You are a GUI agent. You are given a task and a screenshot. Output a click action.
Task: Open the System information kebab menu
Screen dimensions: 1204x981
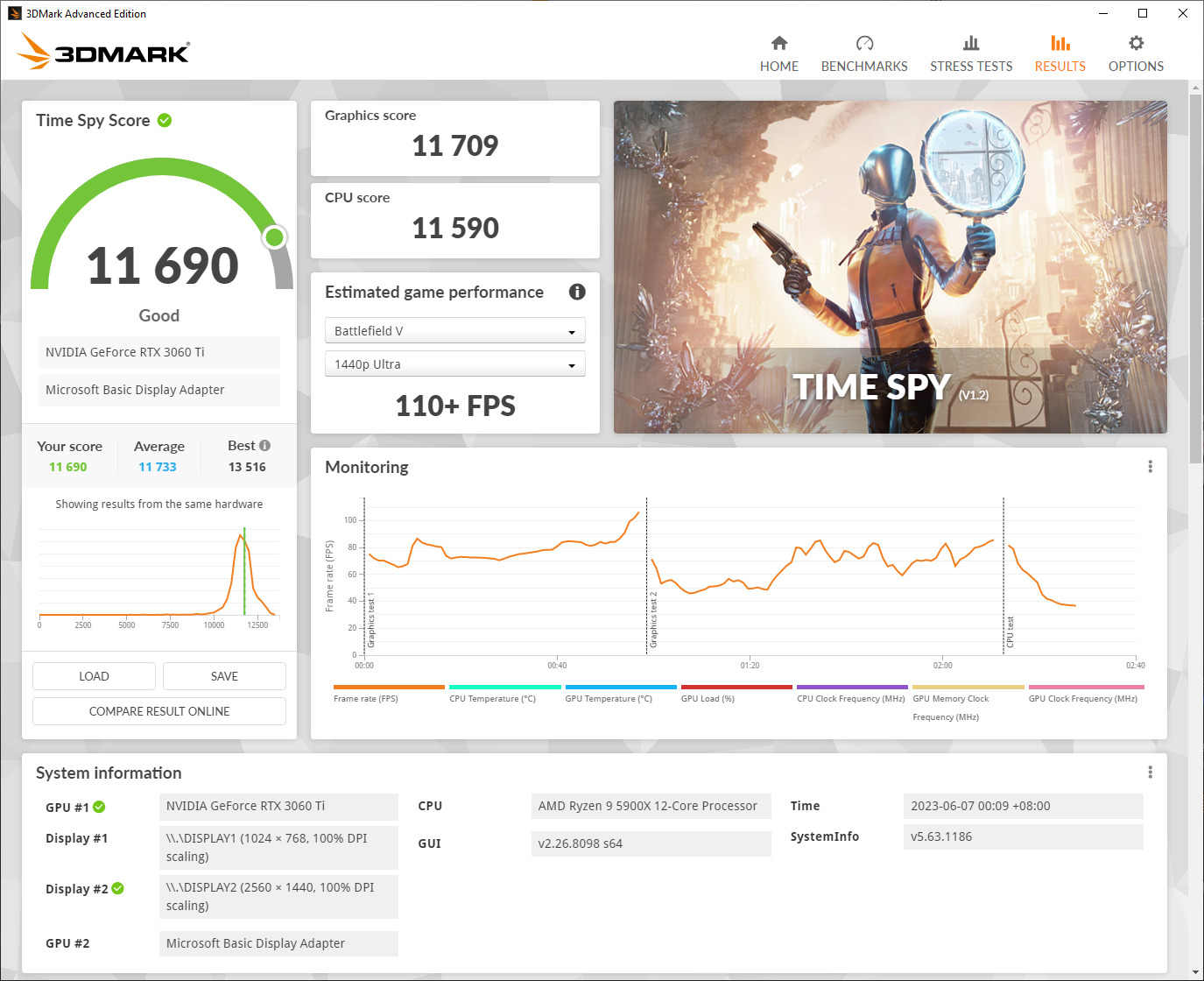click(1150, 772)
